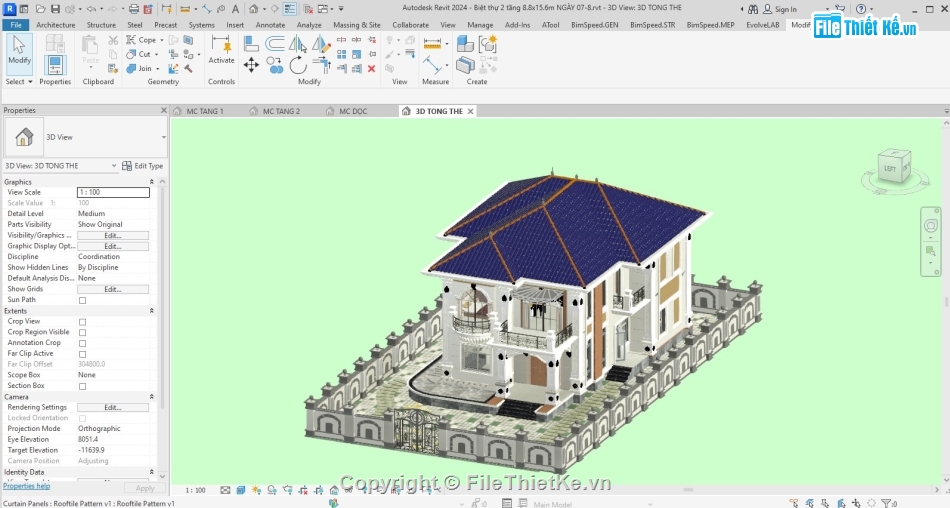950x508 pixels.
Task: Click the Create Assembly icon
Action: (465, 44)
